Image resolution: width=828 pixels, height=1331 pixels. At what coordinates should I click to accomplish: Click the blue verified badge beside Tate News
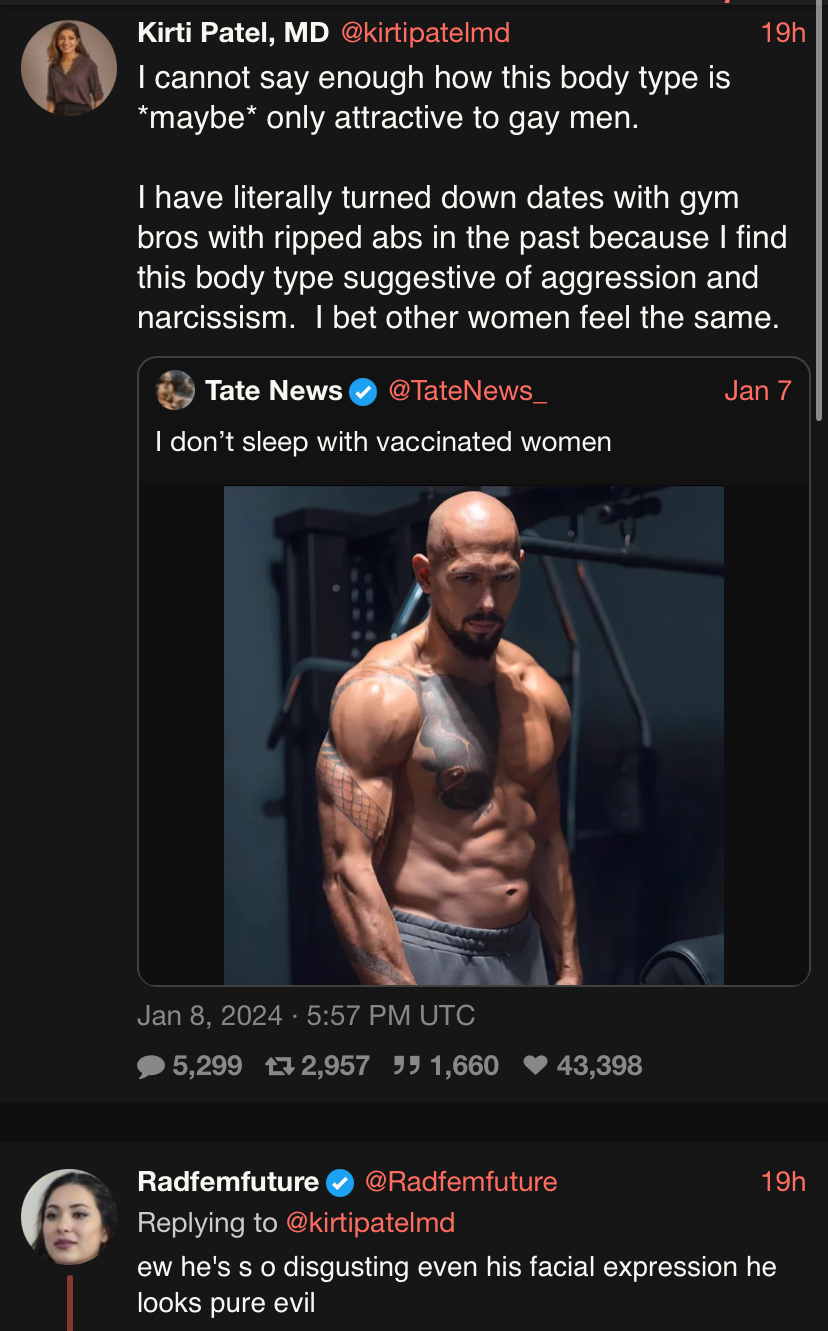pyautogui.click(x=363, y=391)
